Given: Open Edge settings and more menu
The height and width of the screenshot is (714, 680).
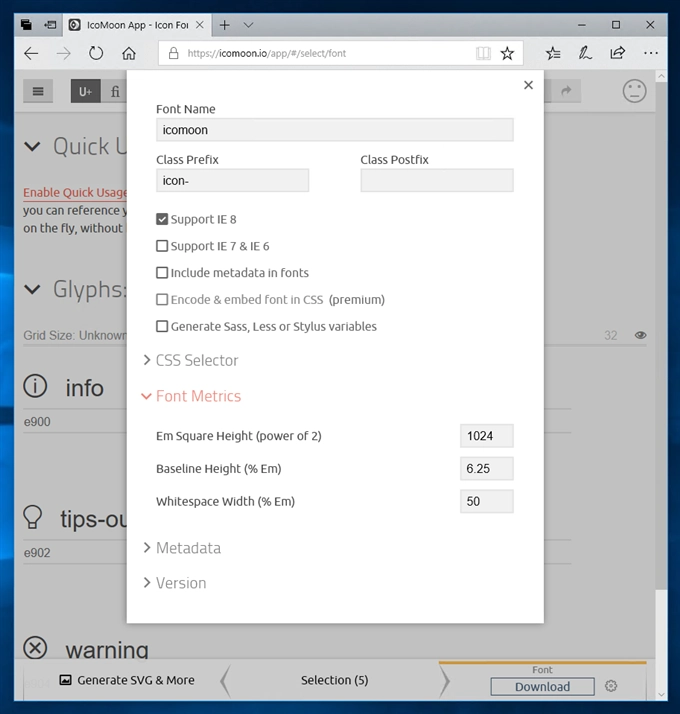Looking at the screenshot, I should tap(651, 53).
